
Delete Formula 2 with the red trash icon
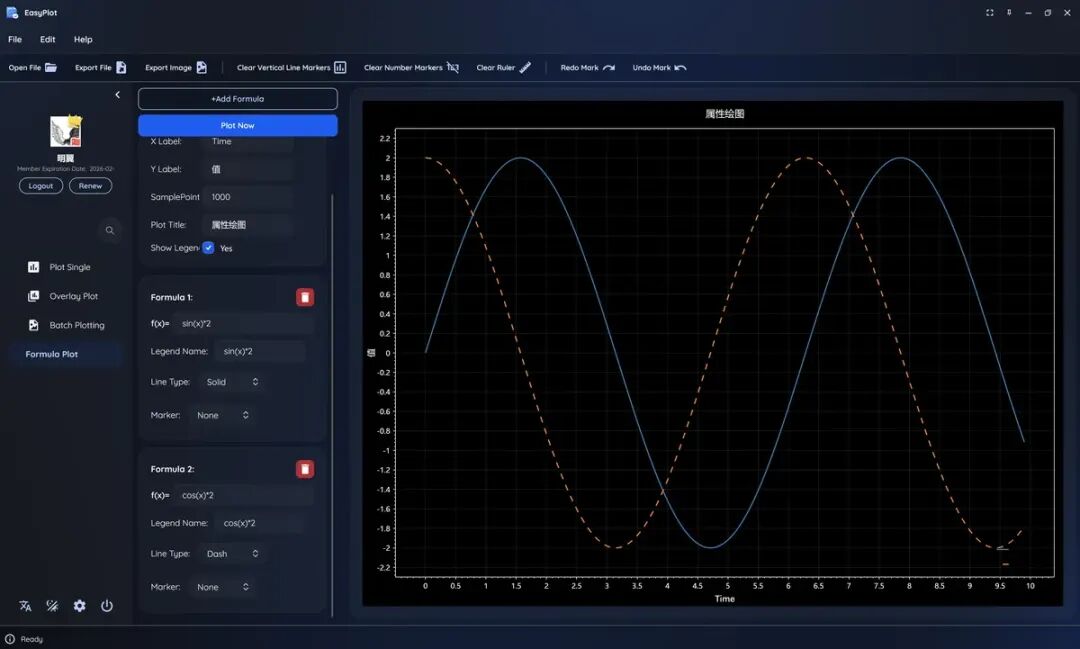point(305,469)
